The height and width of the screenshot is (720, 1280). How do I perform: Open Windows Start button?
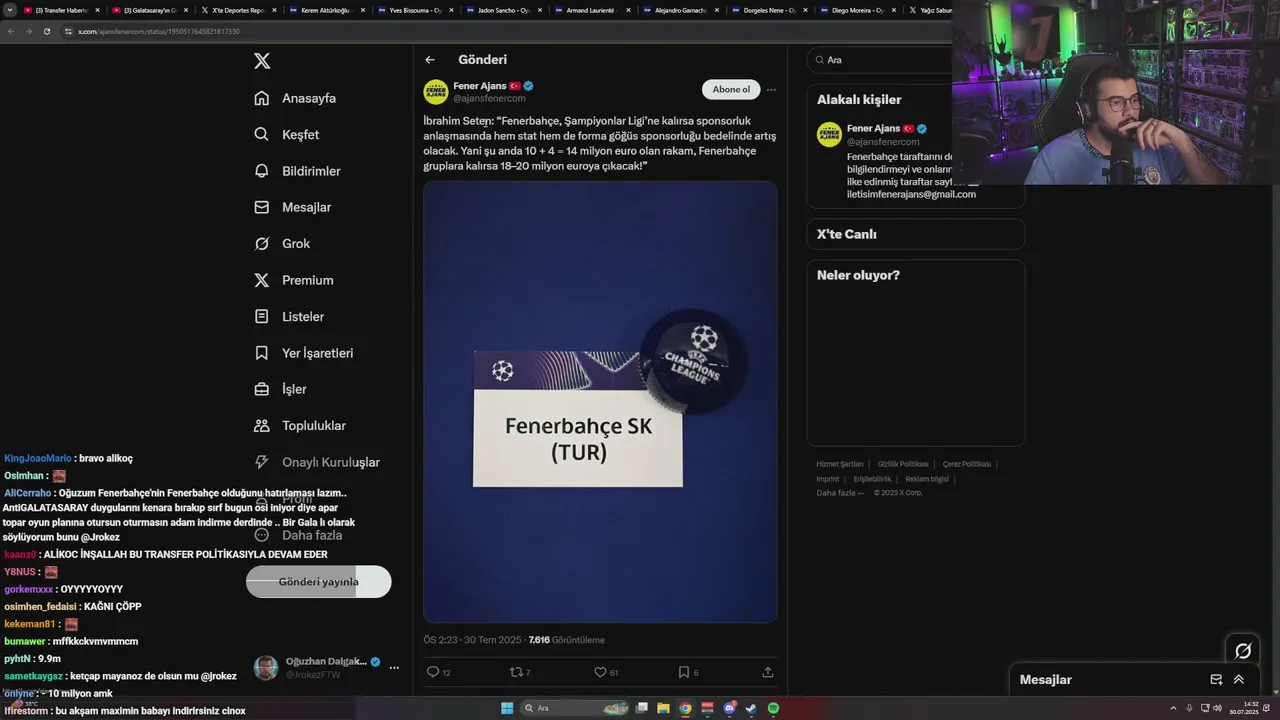point(507,708)
